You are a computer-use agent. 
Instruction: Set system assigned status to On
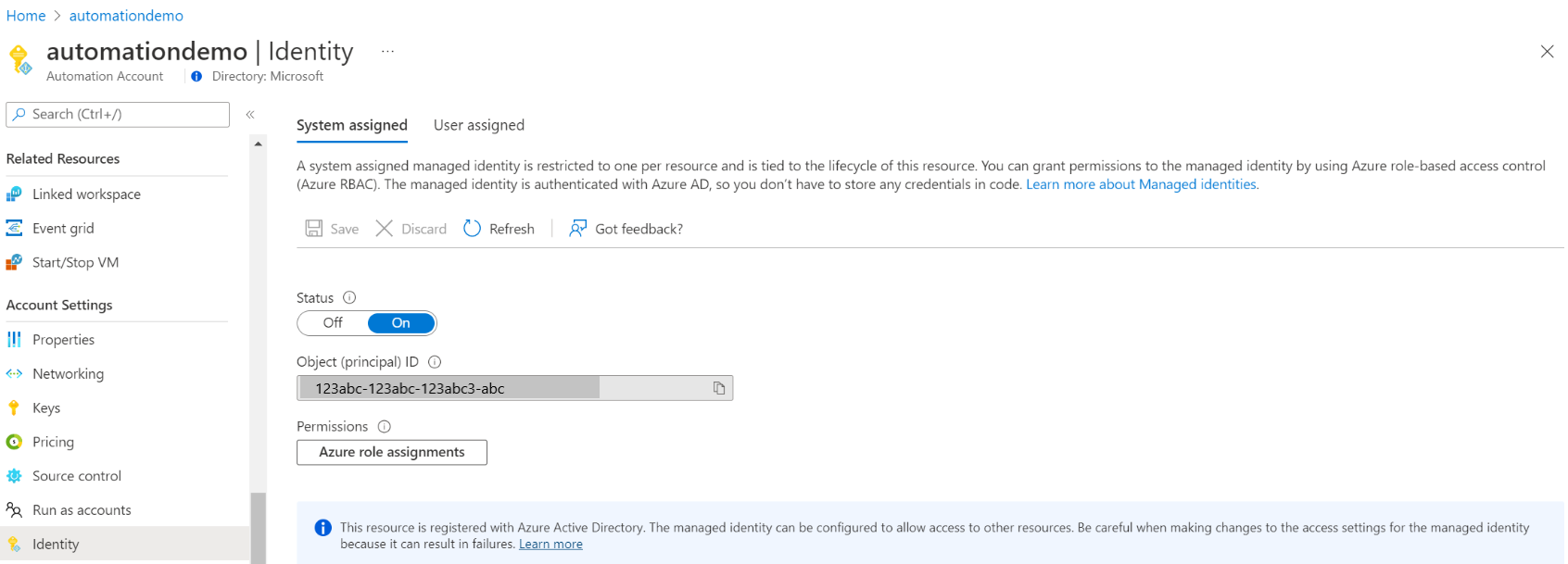[400, 323]
